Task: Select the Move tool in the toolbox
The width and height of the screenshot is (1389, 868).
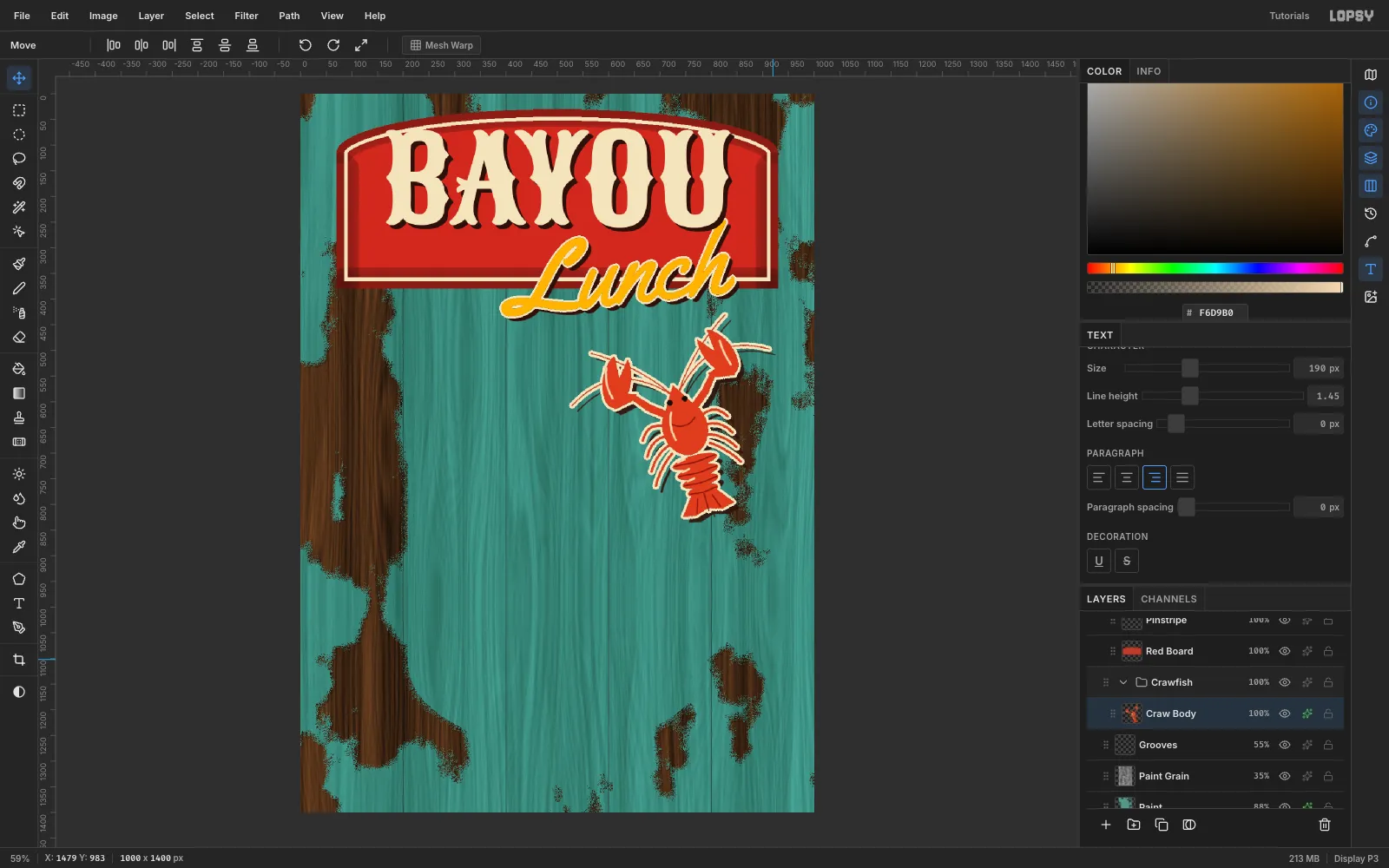Action: (x=19, y=78)
